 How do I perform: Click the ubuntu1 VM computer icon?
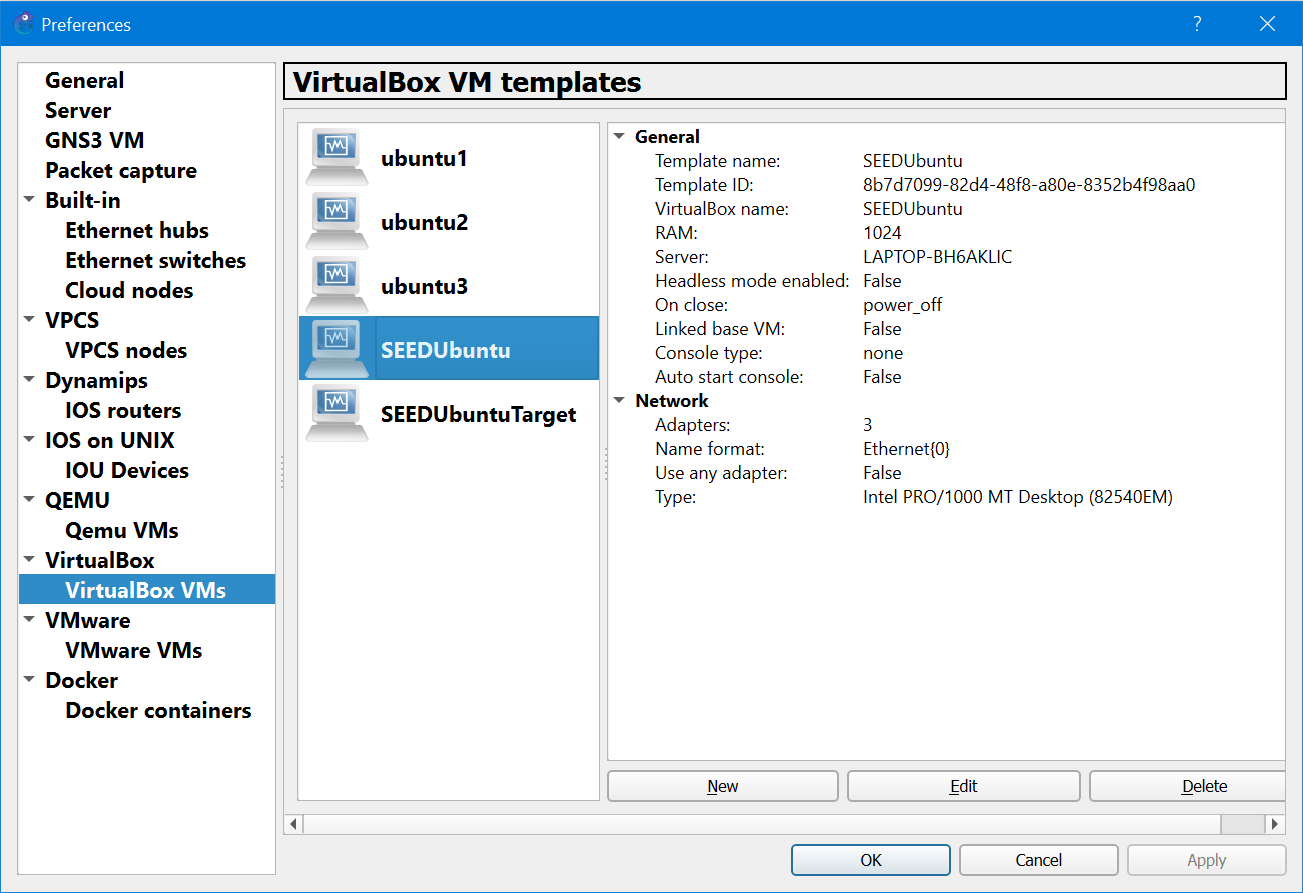coord(338,157)
